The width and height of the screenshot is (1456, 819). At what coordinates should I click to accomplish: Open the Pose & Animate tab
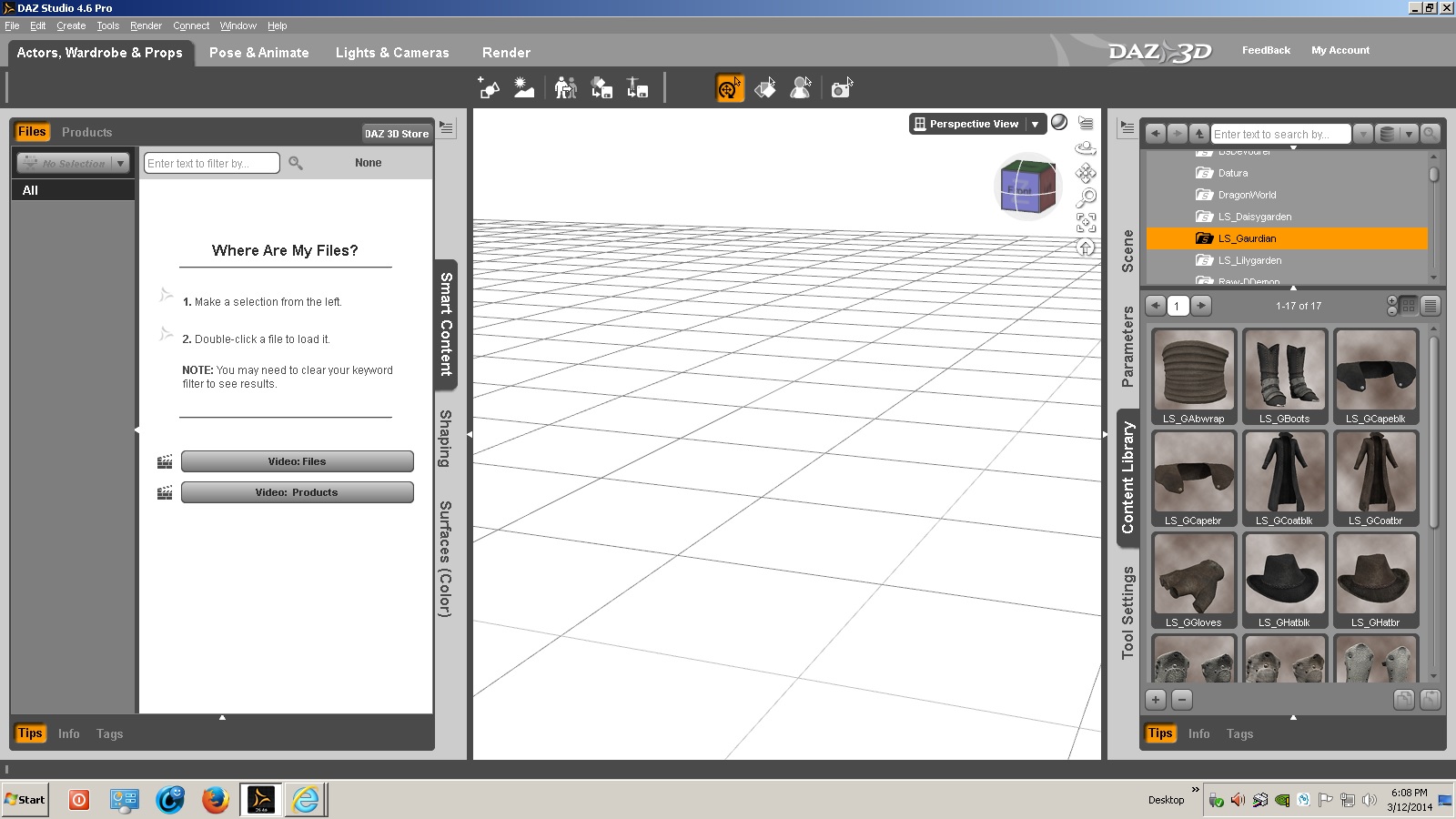point(258,53)
